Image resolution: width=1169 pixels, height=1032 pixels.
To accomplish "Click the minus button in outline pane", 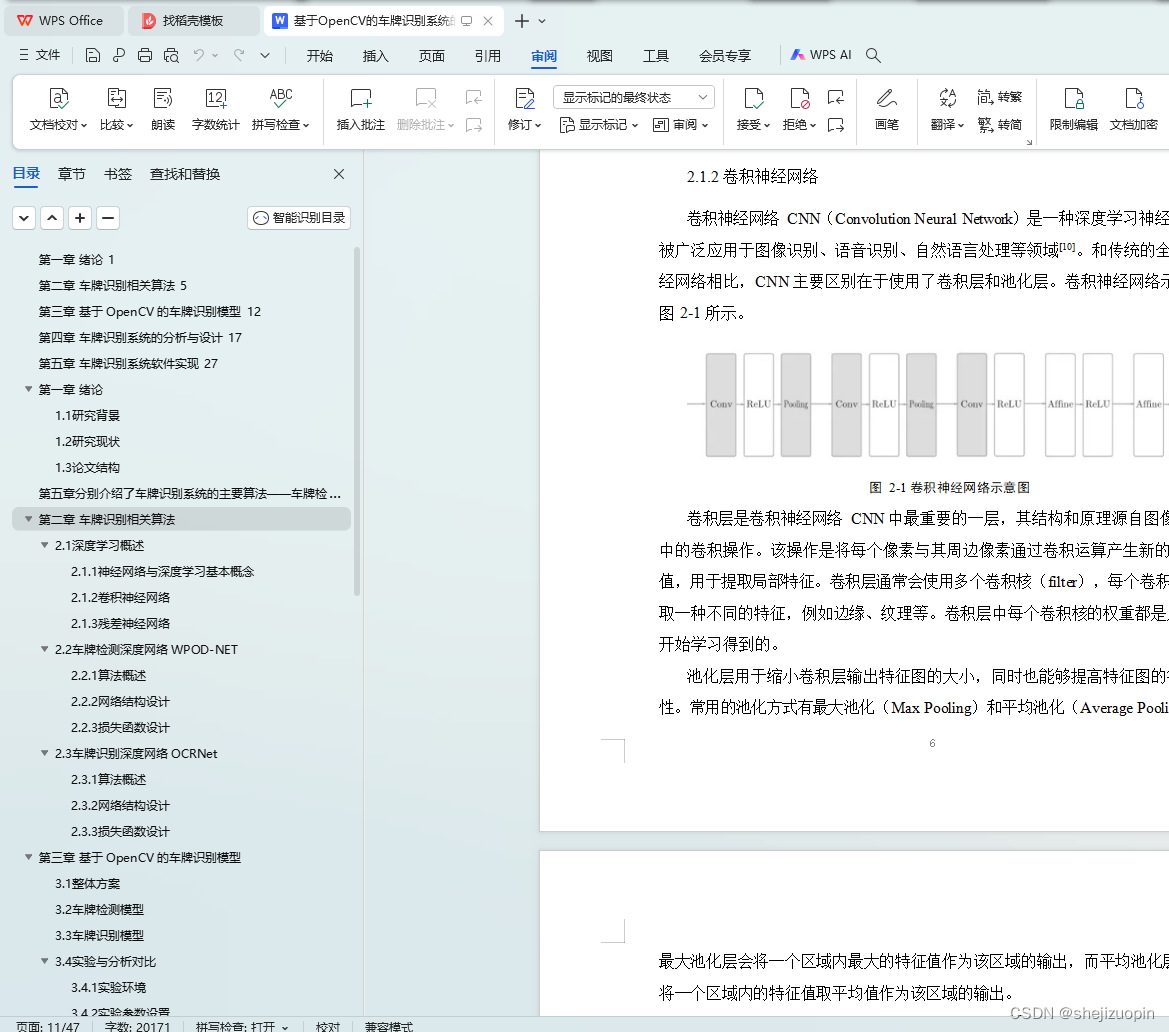I will point(108,218).
